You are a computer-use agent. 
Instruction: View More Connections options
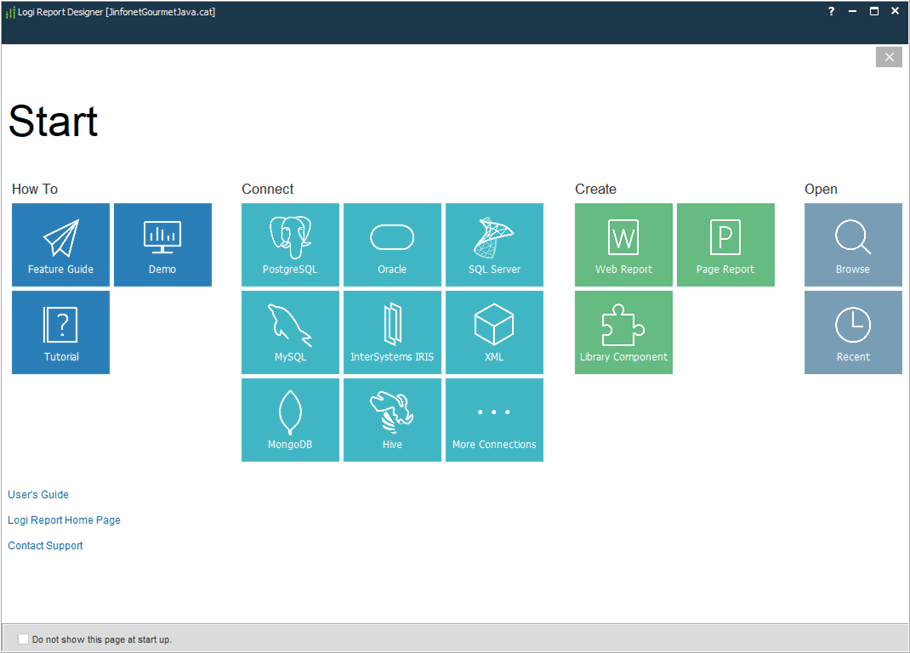[x=494, y=419]
